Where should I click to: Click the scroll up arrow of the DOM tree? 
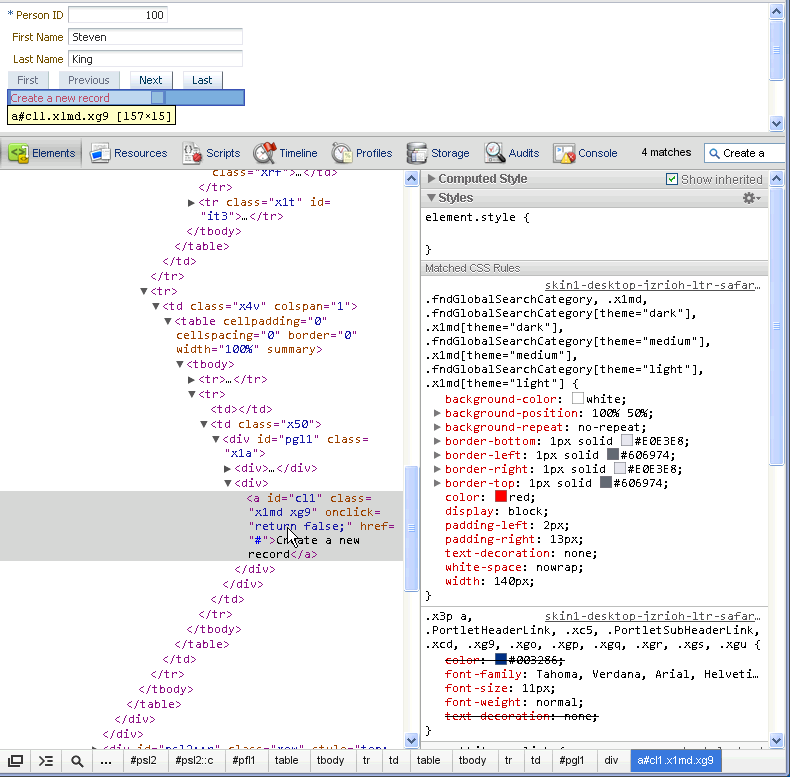tap(411, 178)
